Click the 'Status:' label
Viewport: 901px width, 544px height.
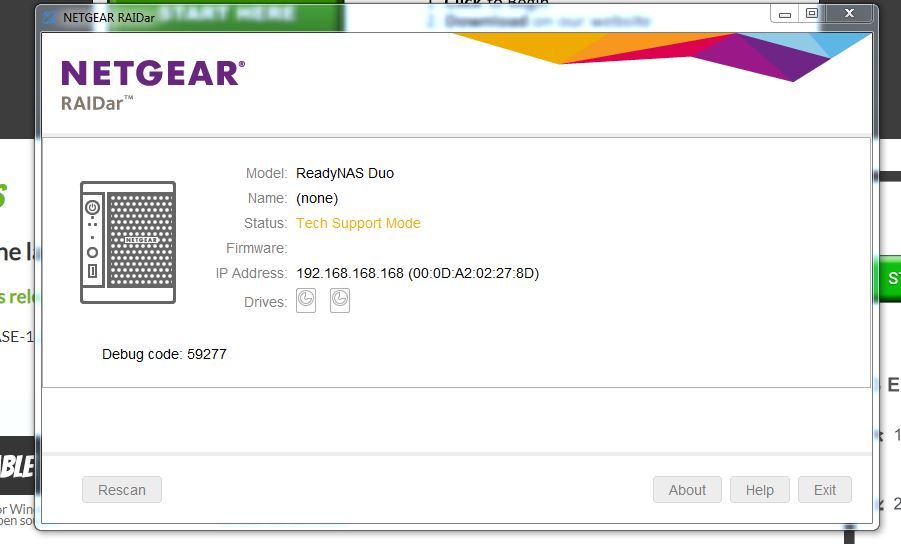point(265,223)
